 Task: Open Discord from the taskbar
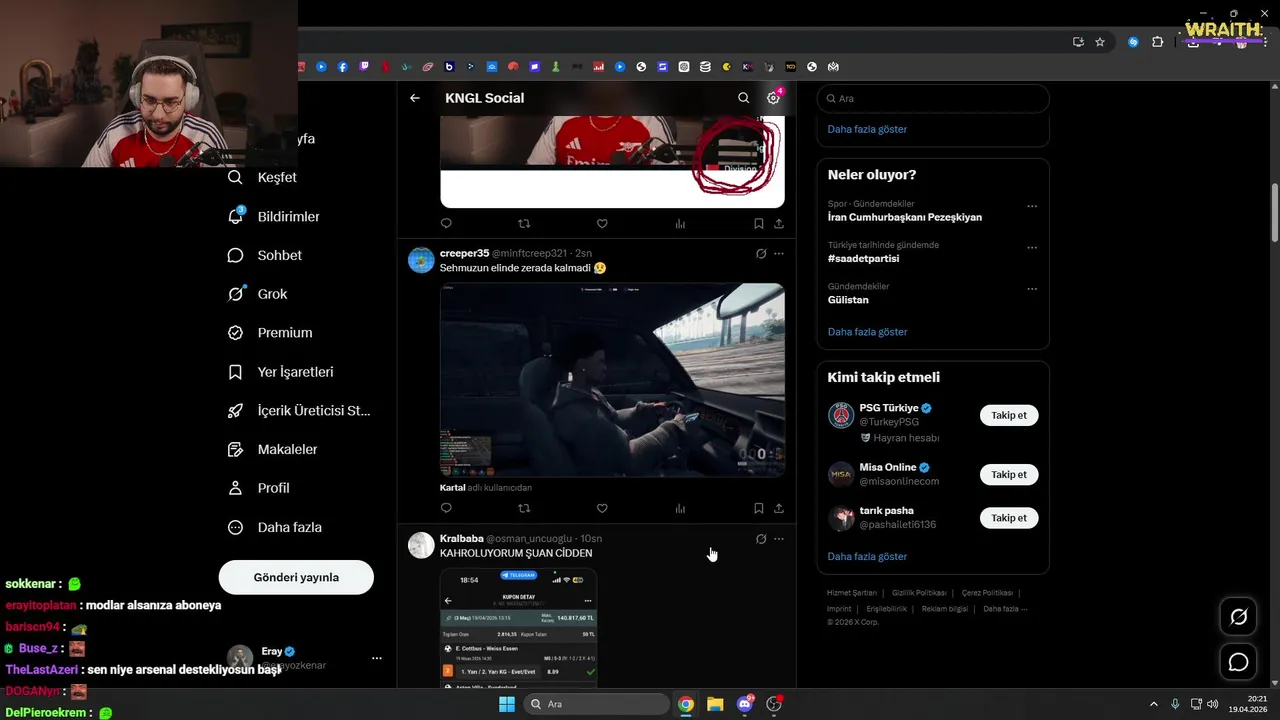point(744,704)
